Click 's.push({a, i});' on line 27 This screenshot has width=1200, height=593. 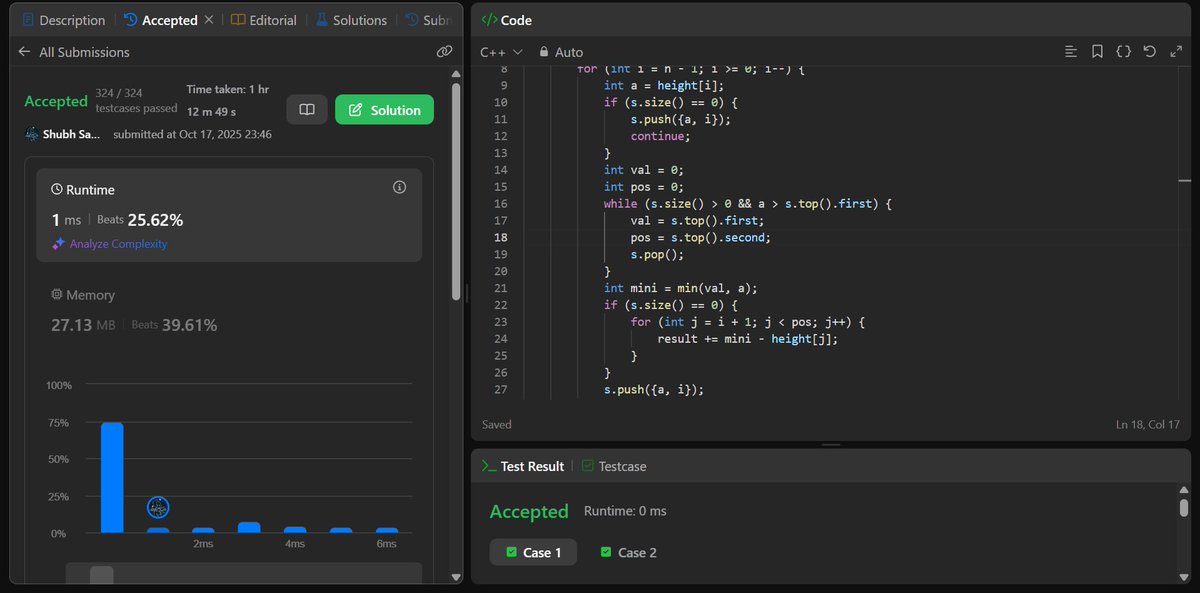[x=653, y=389]
